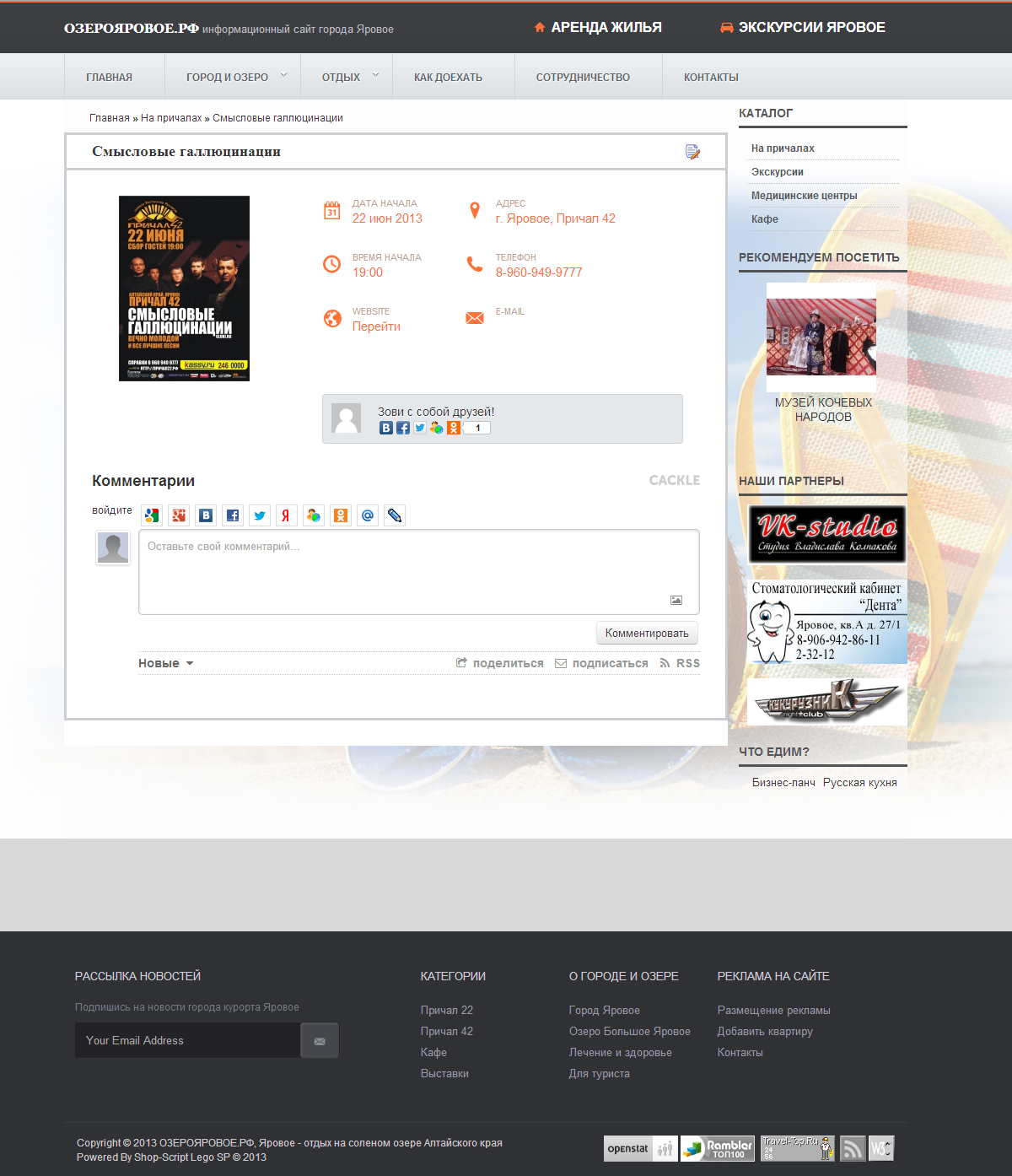Click the car icon beside Экскурсии Яровое
This screenshot has height=1176, width=1012.
(x=726, y=27)
